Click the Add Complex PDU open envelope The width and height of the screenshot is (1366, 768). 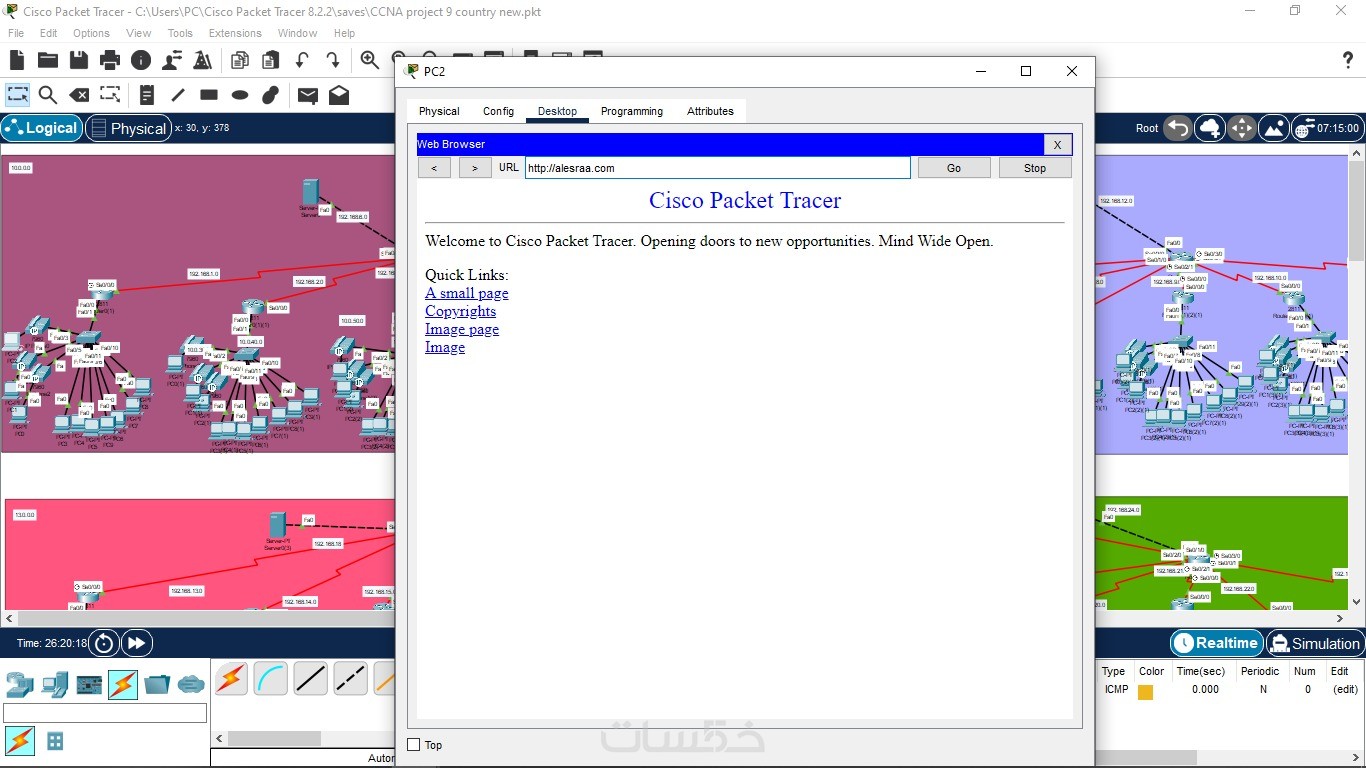point(339,95)
